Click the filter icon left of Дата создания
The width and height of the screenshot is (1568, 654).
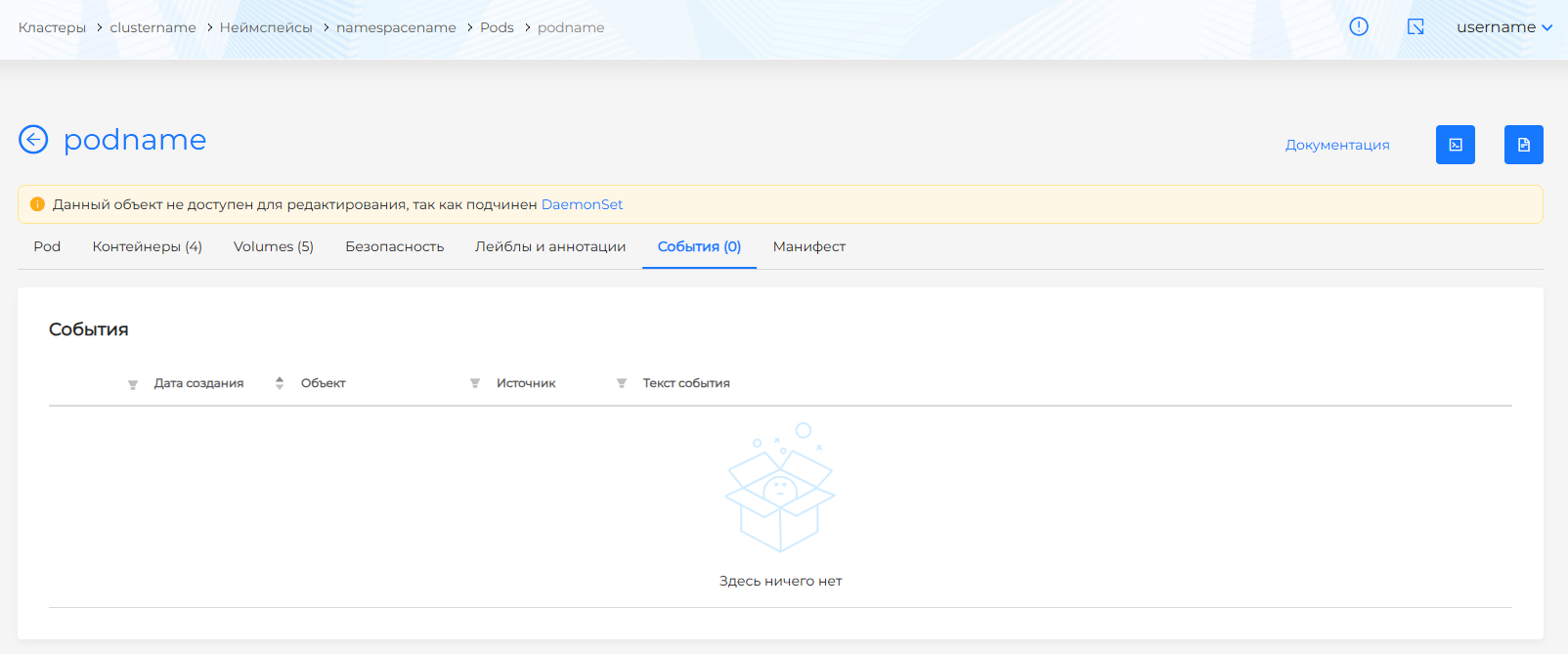pos(133,384)
